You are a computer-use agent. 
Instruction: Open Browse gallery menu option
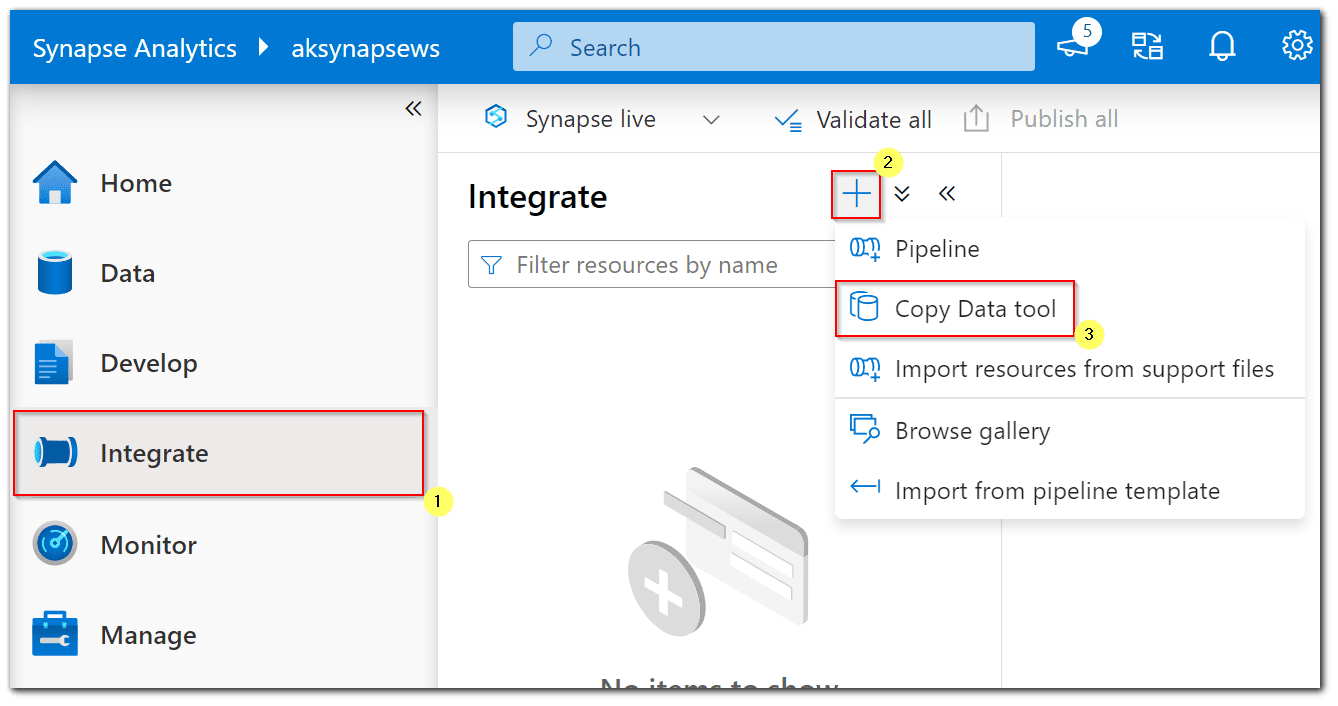(x=1070, y=431)
